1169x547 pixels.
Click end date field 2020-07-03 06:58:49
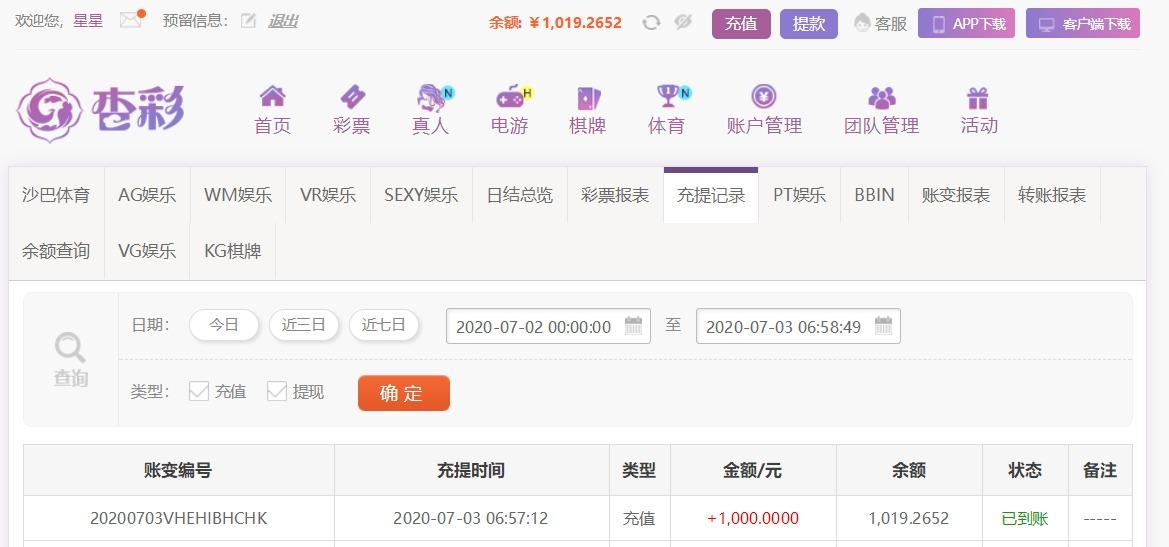coord(798,326)
